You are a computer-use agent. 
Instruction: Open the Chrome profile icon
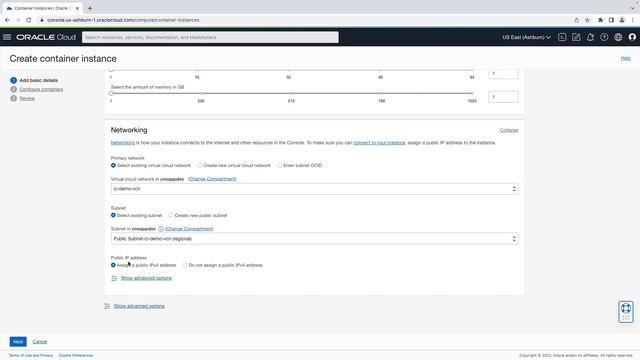pos(622,20)
